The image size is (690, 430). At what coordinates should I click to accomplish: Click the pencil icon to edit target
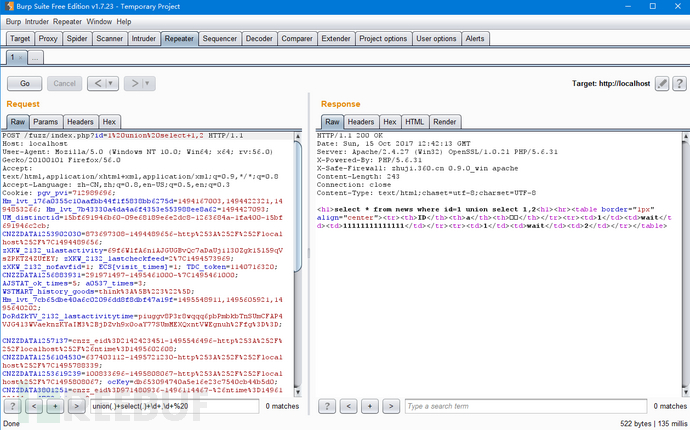(662, 83)
